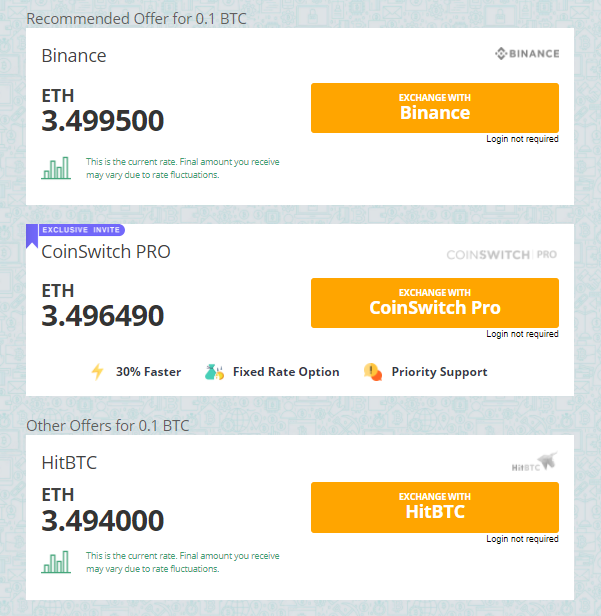Click the Priority Support icon

tap(373, 372)
